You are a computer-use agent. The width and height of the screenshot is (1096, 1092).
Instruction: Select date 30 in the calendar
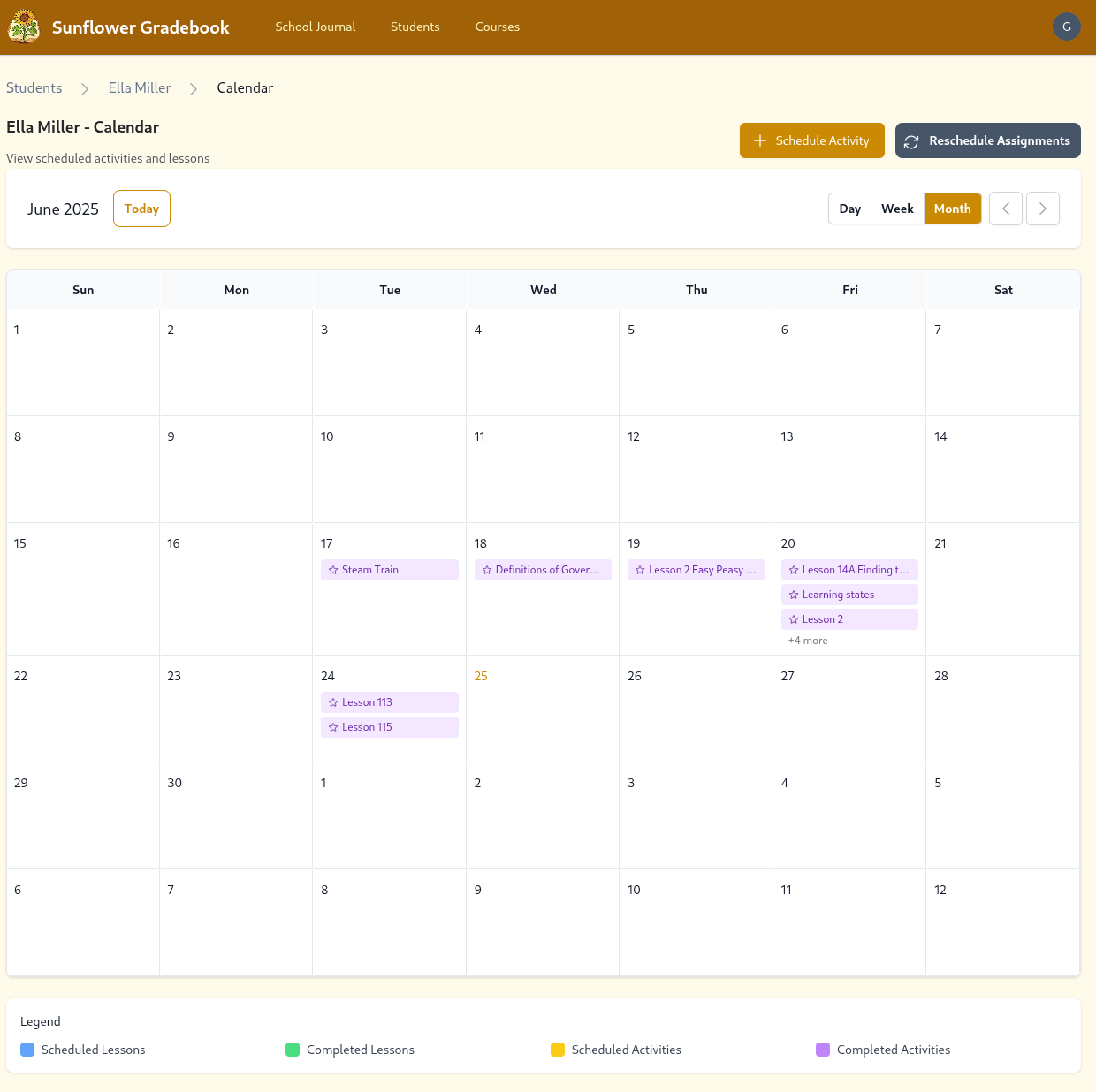pyautogui.click(x=175, y=783)
